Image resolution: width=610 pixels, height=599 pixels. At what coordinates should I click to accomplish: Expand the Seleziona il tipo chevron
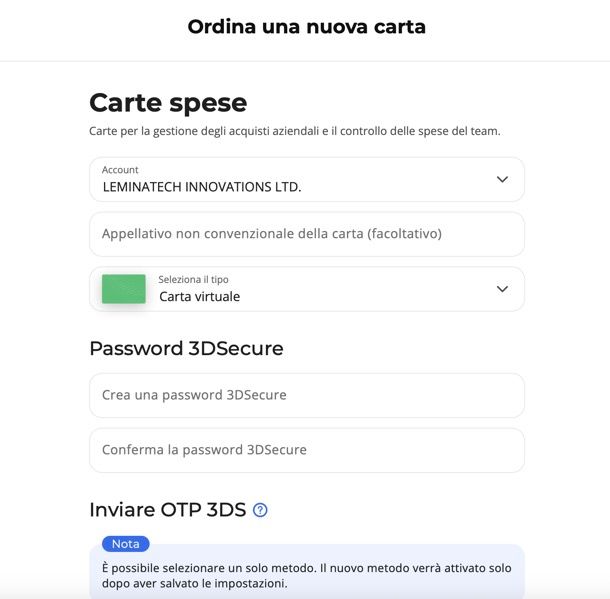click(502, 289)
